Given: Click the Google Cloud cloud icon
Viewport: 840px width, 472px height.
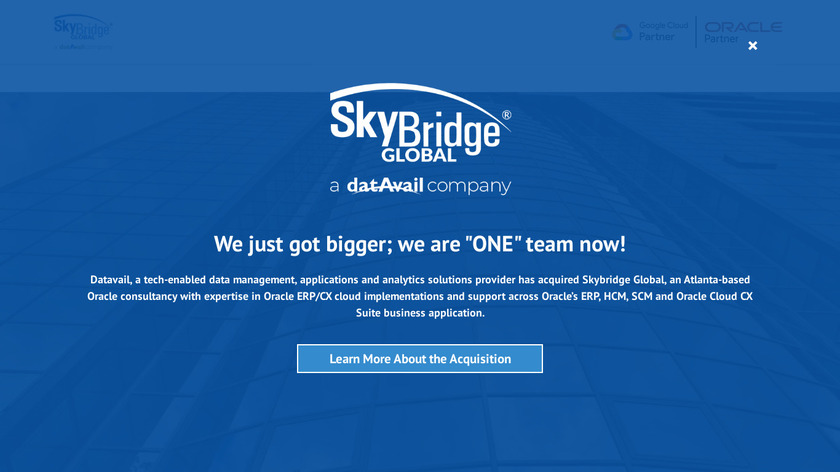Looking at the screenshot, I should coord(622,33).
